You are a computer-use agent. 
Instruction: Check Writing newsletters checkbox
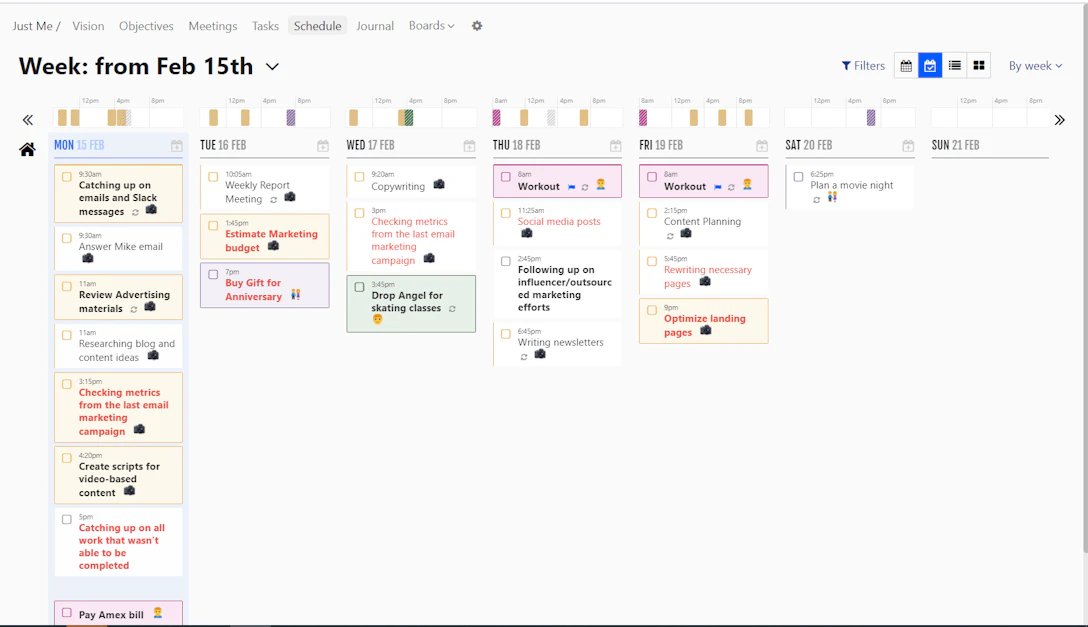[506, 334]
